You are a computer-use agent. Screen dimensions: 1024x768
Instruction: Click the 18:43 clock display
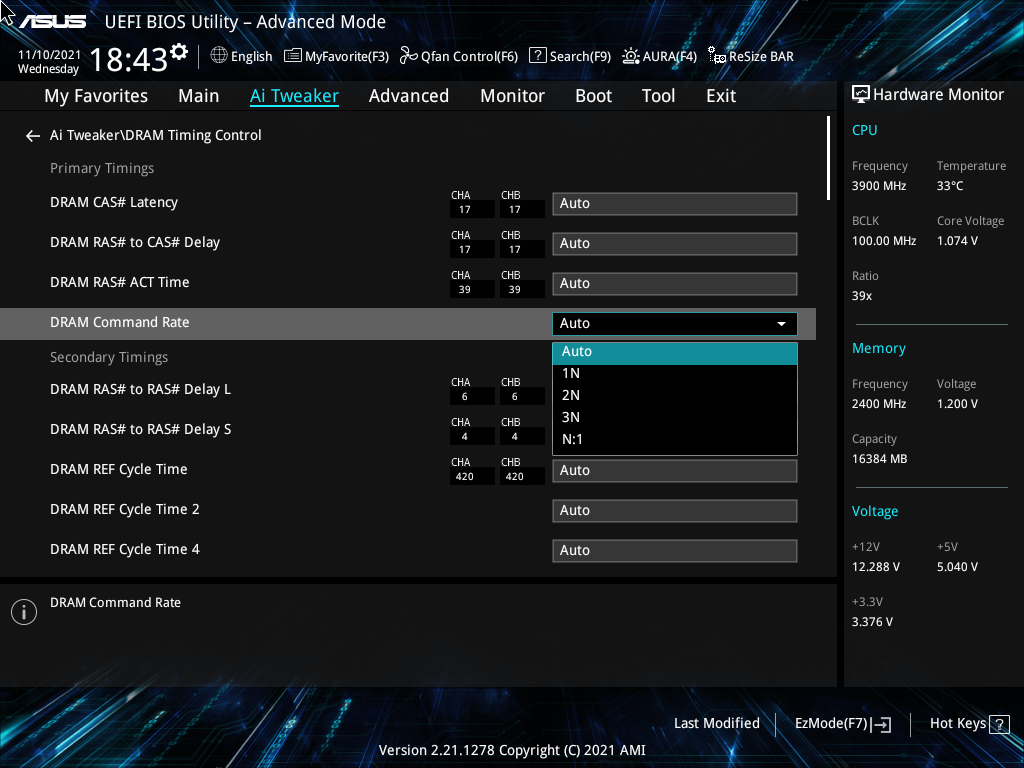pyautogui.click(x=129, y=60)
